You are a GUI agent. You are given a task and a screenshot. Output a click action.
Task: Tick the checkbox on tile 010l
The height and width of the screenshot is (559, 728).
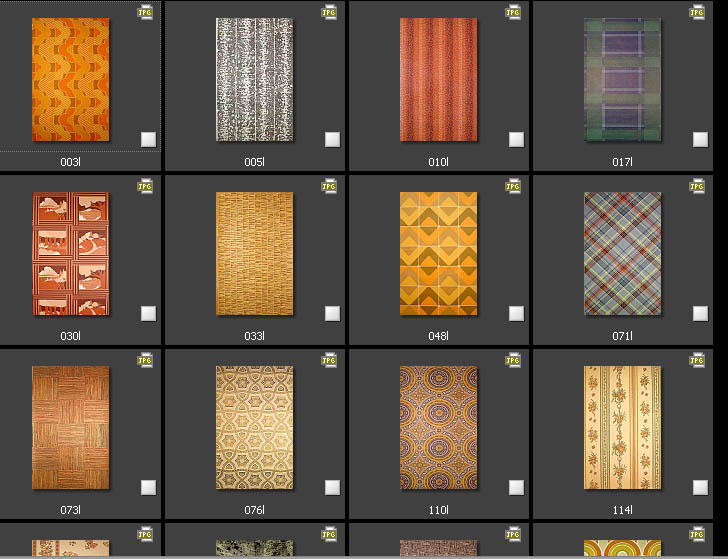tap(516, 139)
